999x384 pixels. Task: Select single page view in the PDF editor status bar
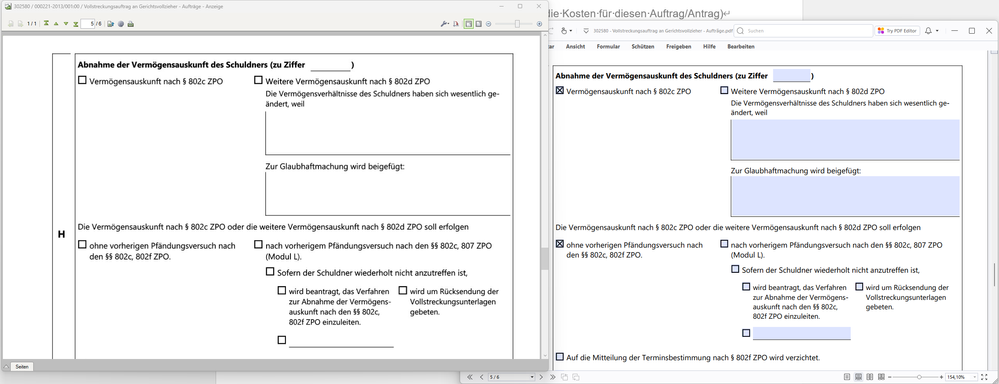(847, 377)
